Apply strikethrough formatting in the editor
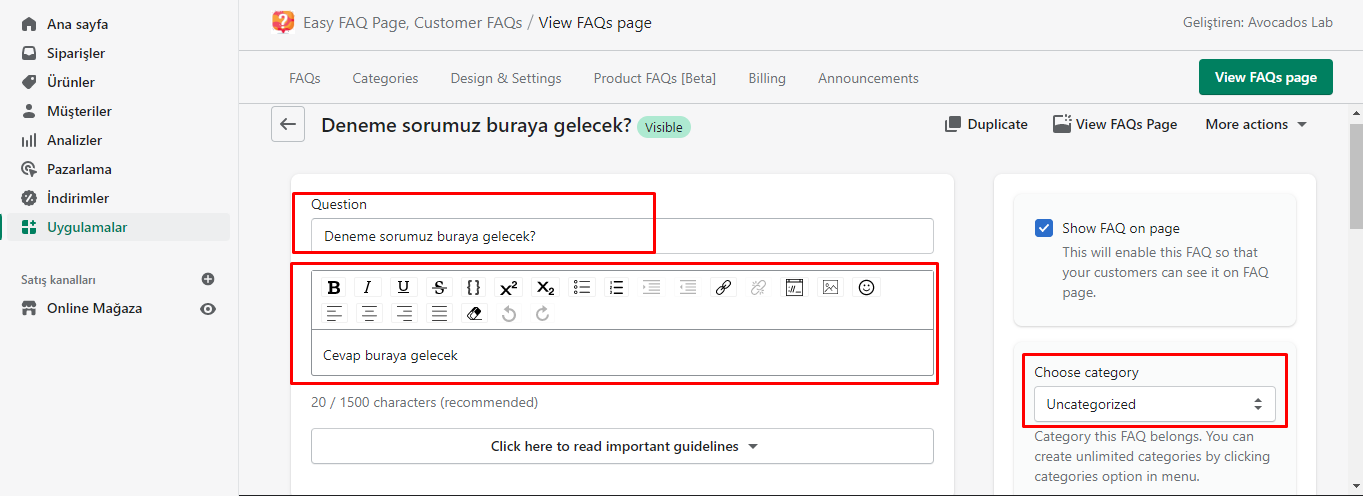1363x496 pixels. coord(438,288)
